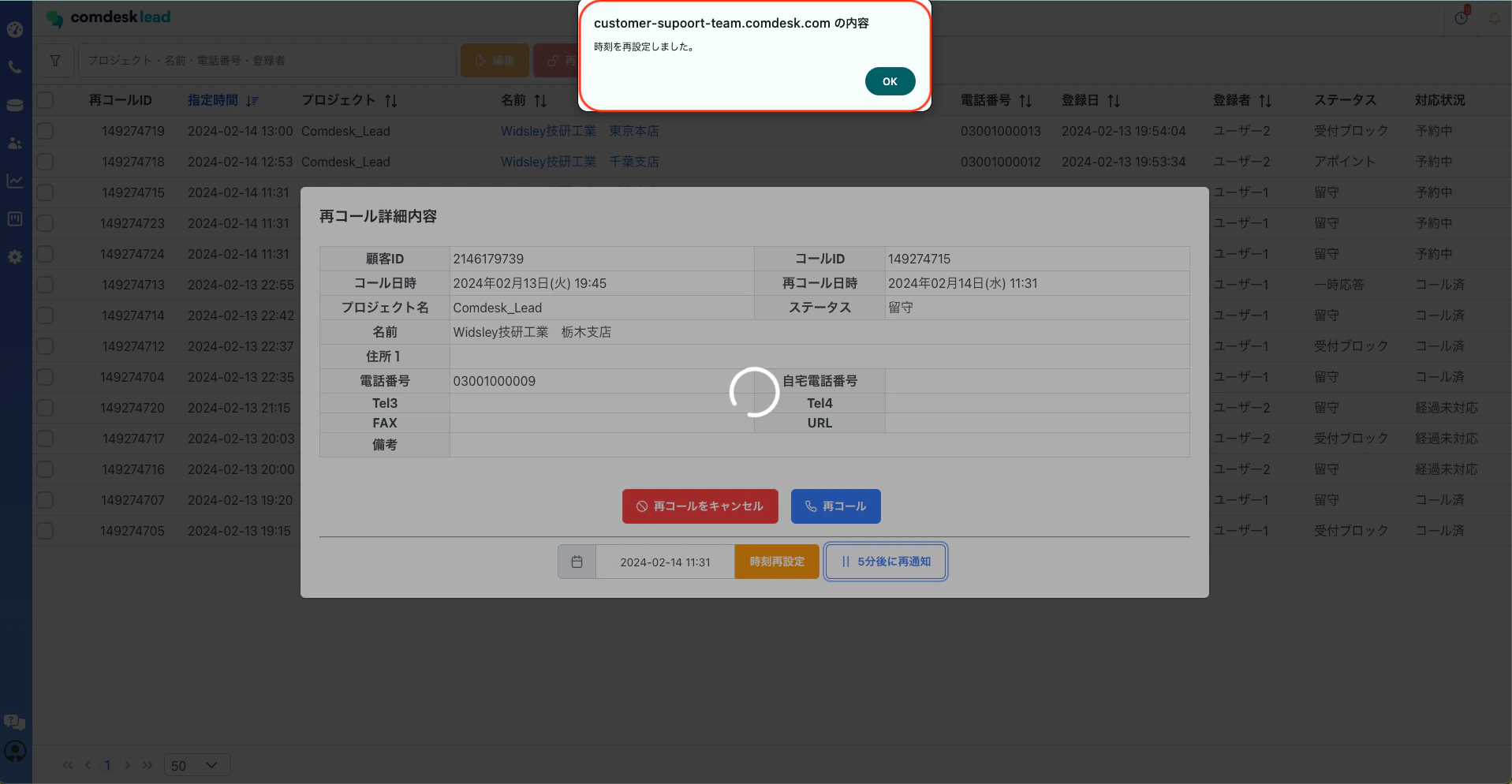This screenshot has width=1512, height=784.
Task: Click OK in the alert dialog
Action: [x=890, y=81]
